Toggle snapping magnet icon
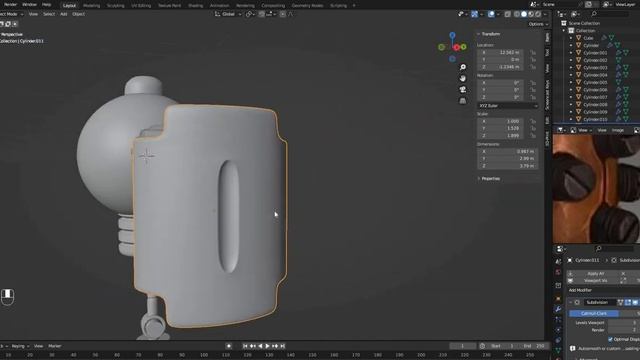 tap(262, 14)
